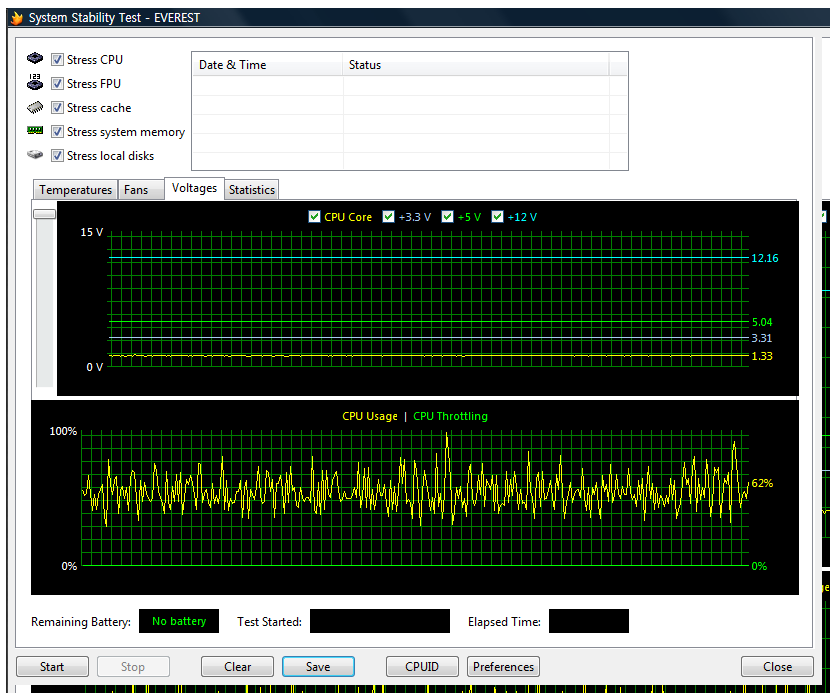Click the CPU chip icon beside Stress CPU
The height and width of the screenshot is (693, 830).
click(35, 58)
